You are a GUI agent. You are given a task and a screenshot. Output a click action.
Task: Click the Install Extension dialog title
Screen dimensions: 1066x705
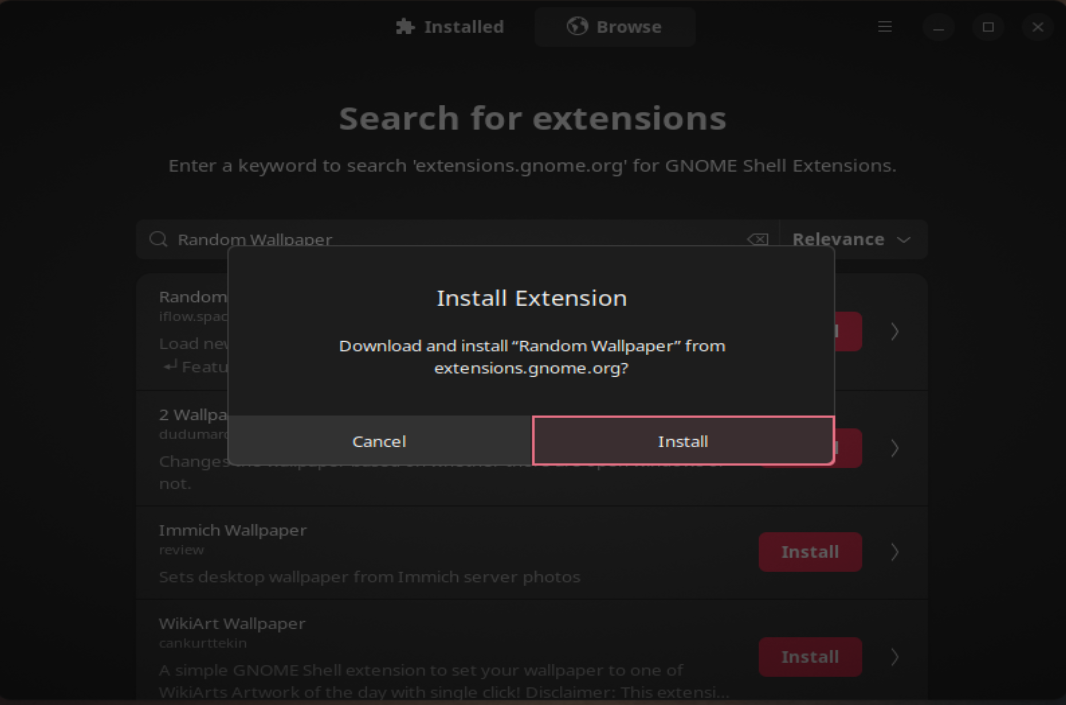point(532,298)
